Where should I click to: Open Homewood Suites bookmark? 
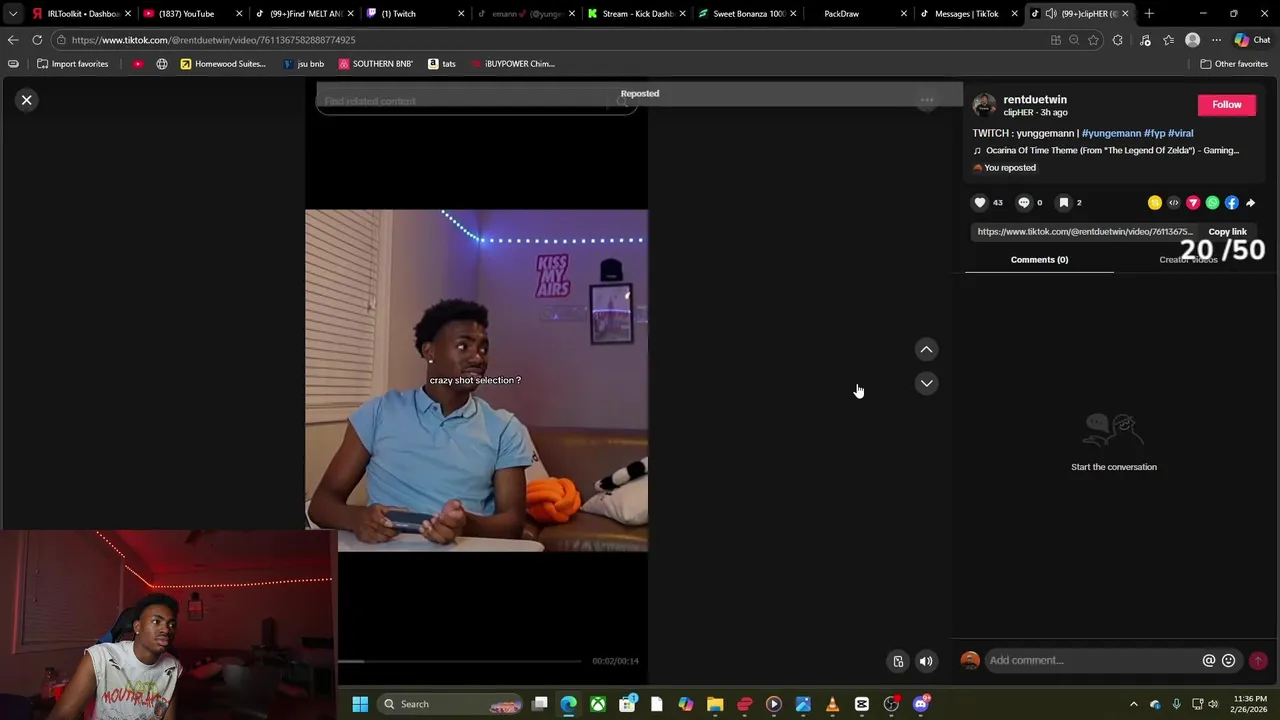point(223,64)
